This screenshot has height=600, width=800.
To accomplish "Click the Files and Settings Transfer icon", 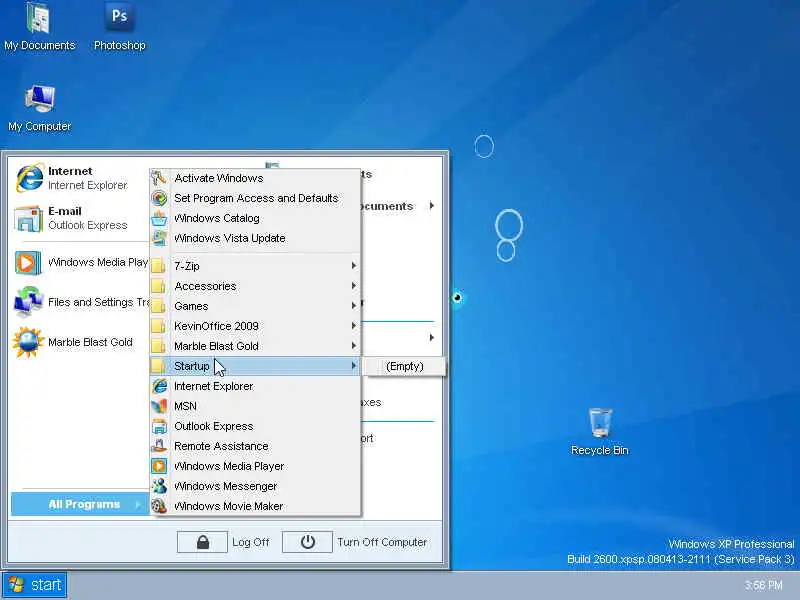I will coord(28,302).
